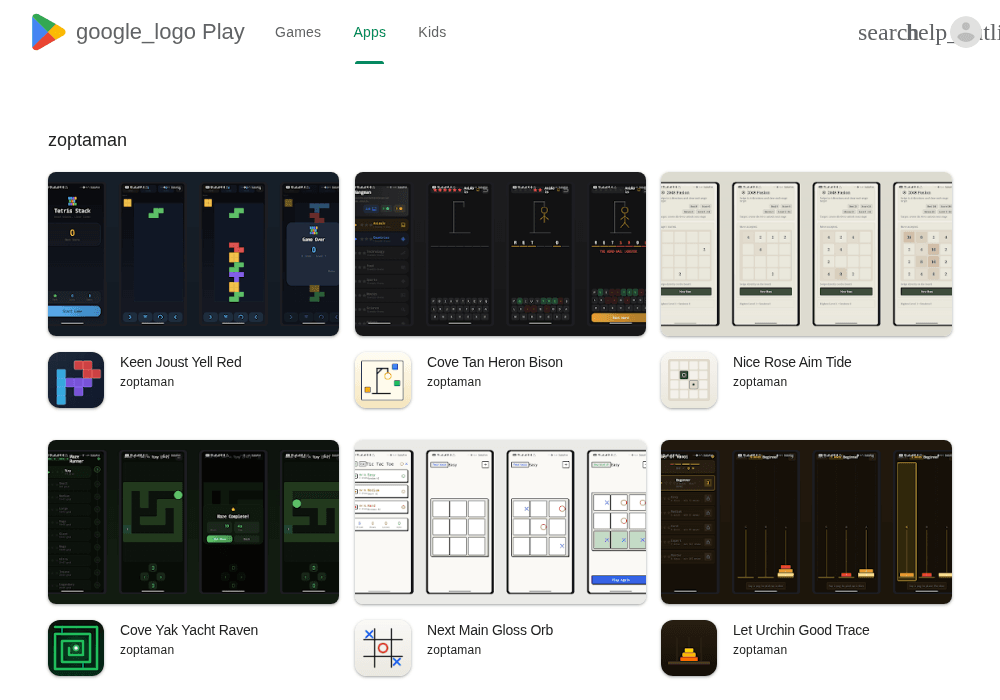Switch to the Kids tab
This screenshot has width=1000, height=700.
pyautogui.click(x=432, y=32)
